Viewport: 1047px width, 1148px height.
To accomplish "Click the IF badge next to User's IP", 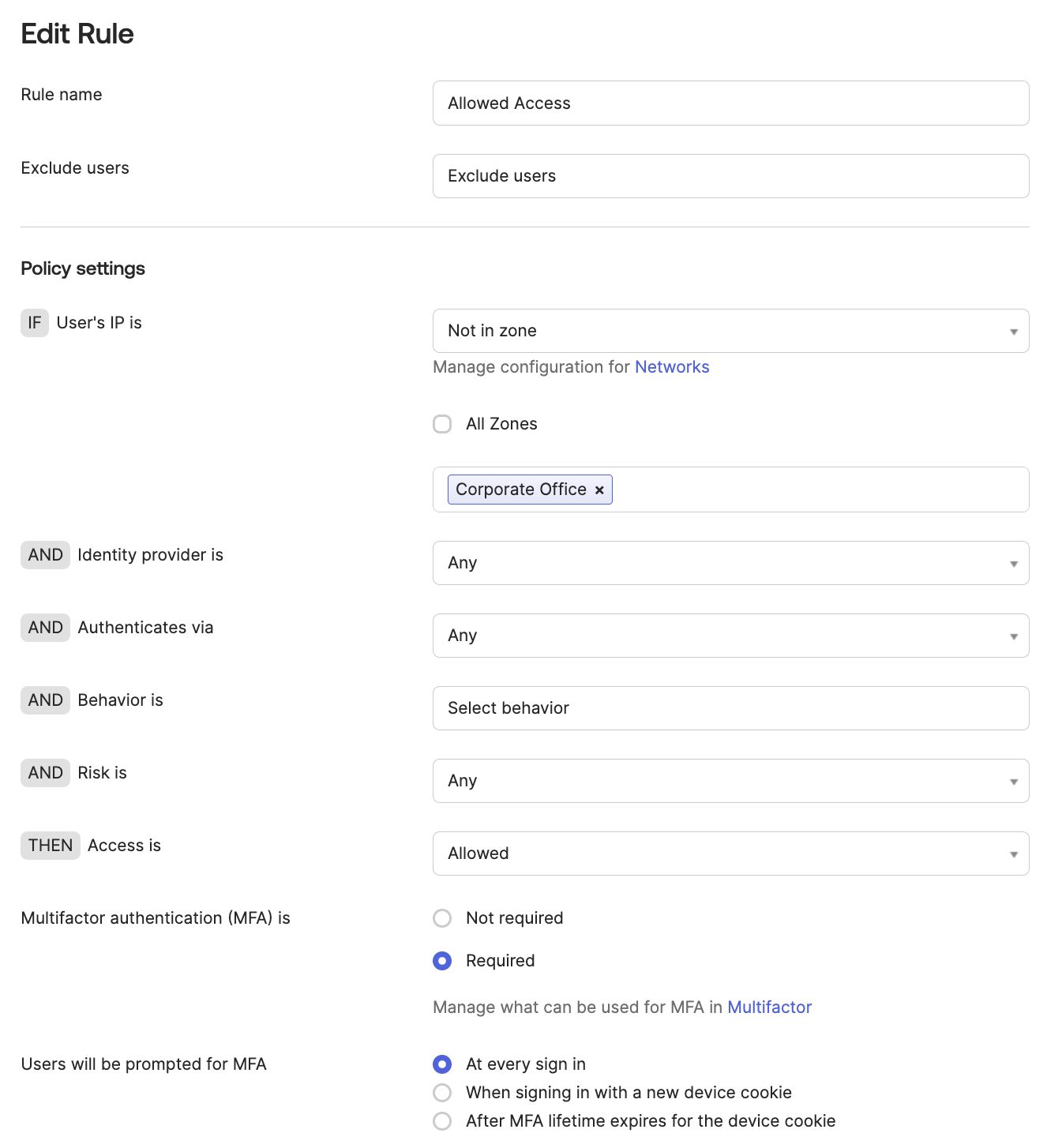I will tap(34, 323).
